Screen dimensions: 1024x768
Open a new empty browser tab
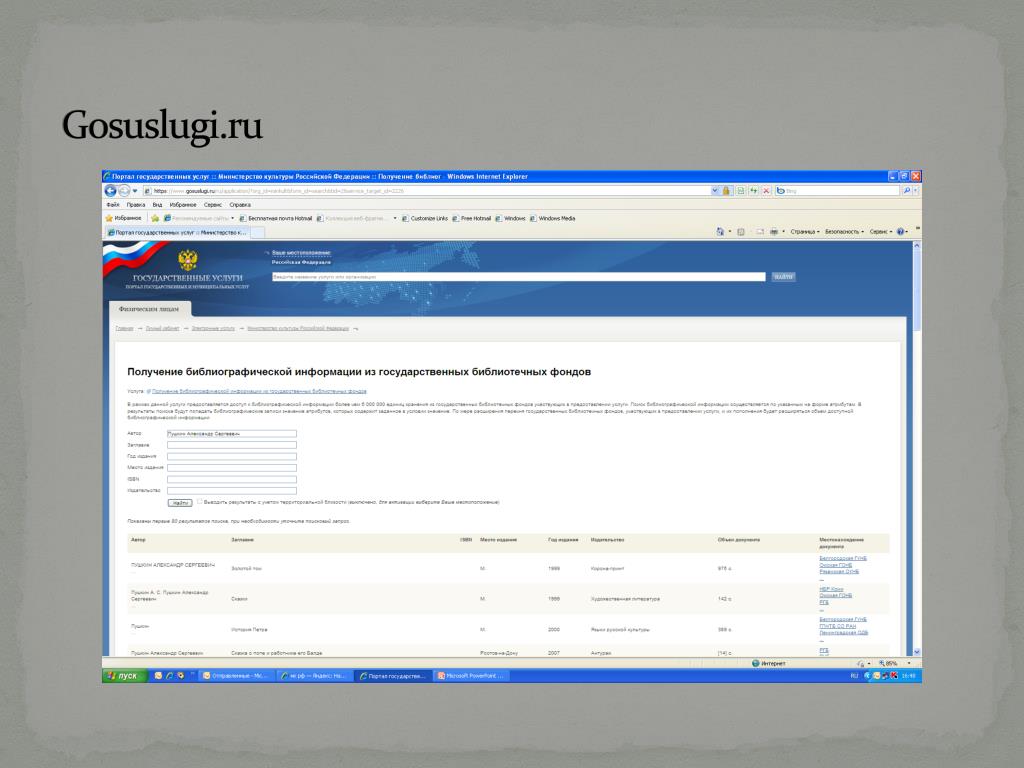click(x=258, y=232)
